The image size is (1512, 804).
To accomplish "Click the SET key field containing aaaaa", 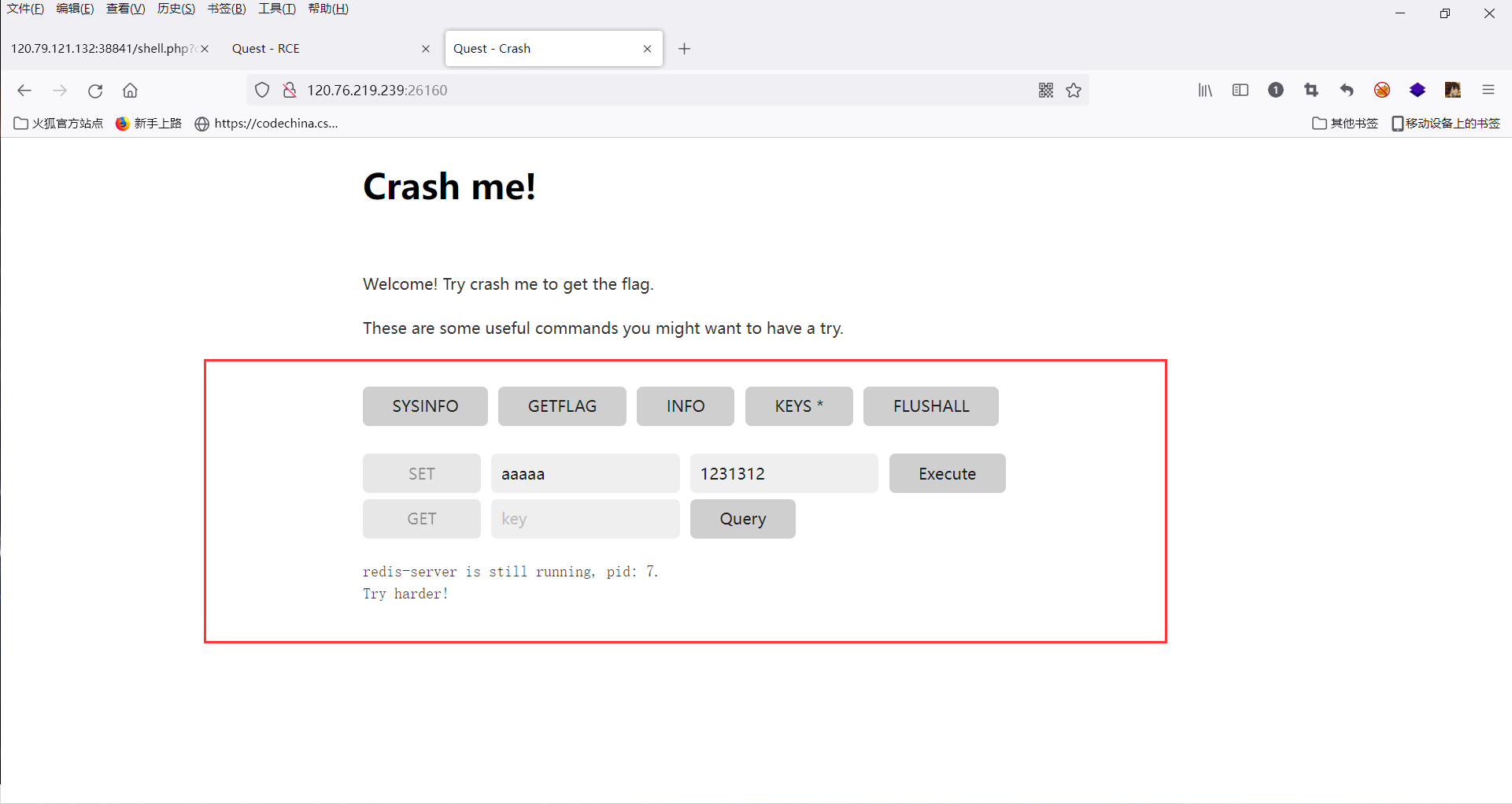I will [586, 473].
